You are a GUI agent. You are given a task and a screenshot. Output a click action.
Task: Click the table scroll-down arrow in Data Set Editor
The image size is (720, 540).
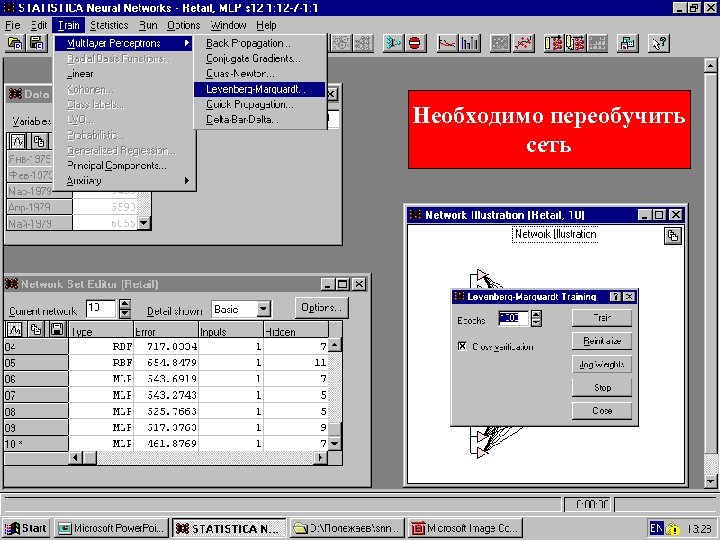144,223
